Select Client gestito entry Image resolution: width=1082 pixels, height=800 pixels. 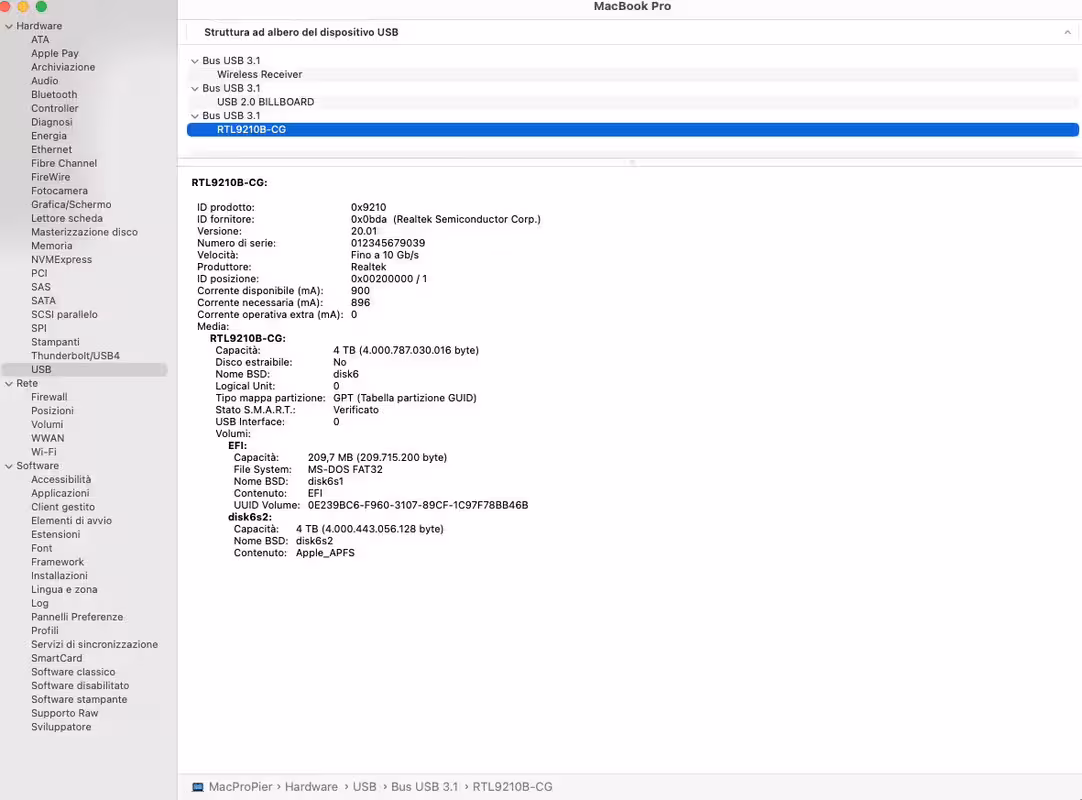pos(63,507)
